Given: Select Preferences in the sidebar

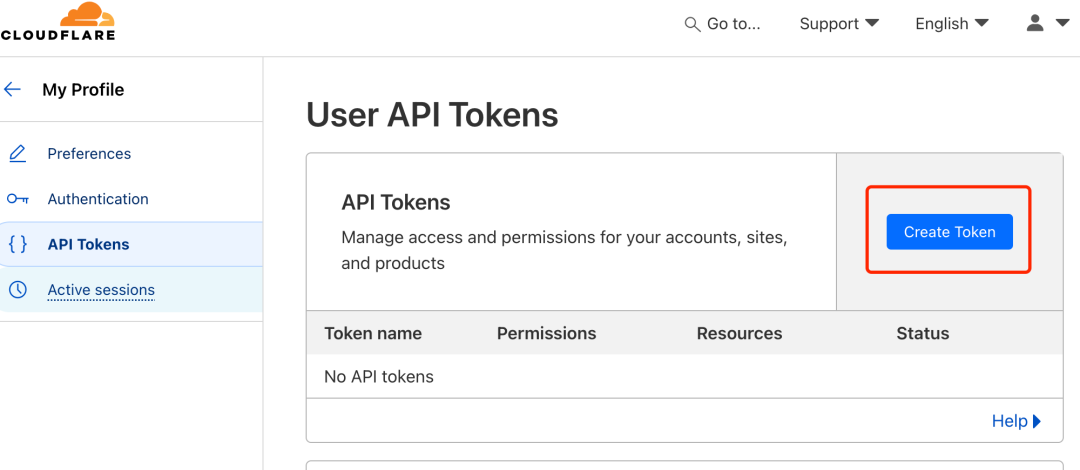Looking at the screenshot, I should pos(89,154).
